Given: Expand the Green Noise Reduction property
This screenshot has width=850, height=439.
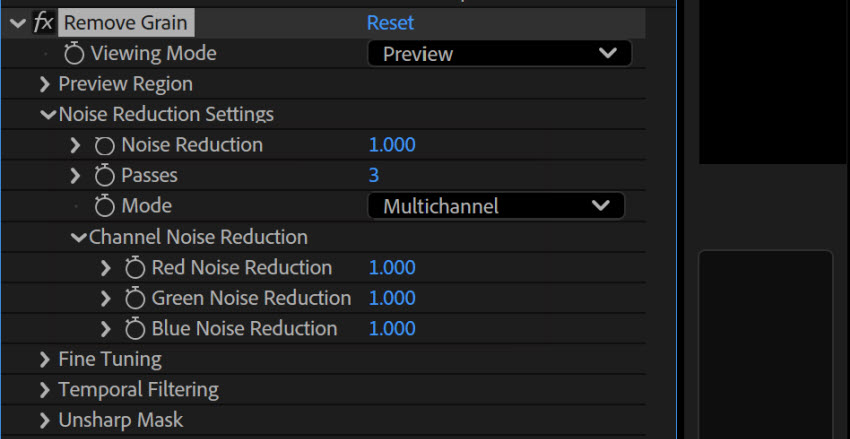Looking at the screenshot, I should point(106,298).
